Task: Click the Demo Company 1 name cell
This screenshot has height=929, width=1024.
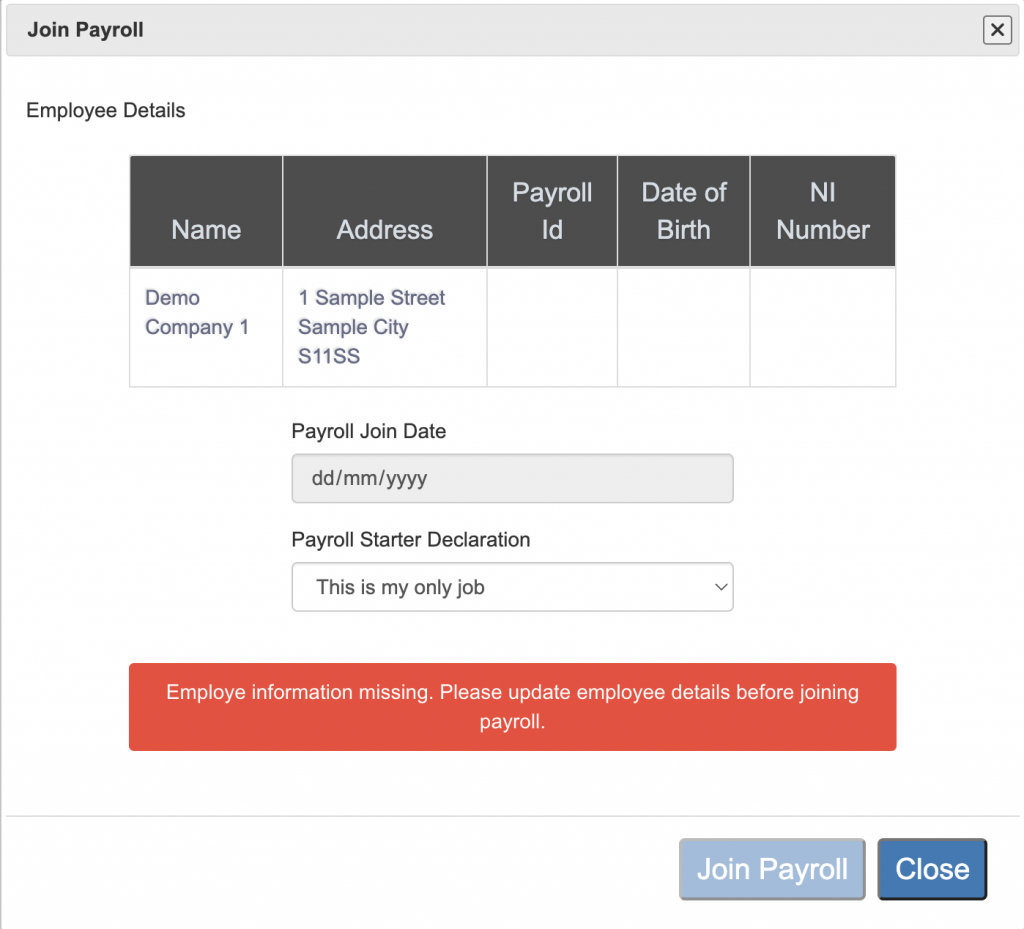Action: (197, 312)
